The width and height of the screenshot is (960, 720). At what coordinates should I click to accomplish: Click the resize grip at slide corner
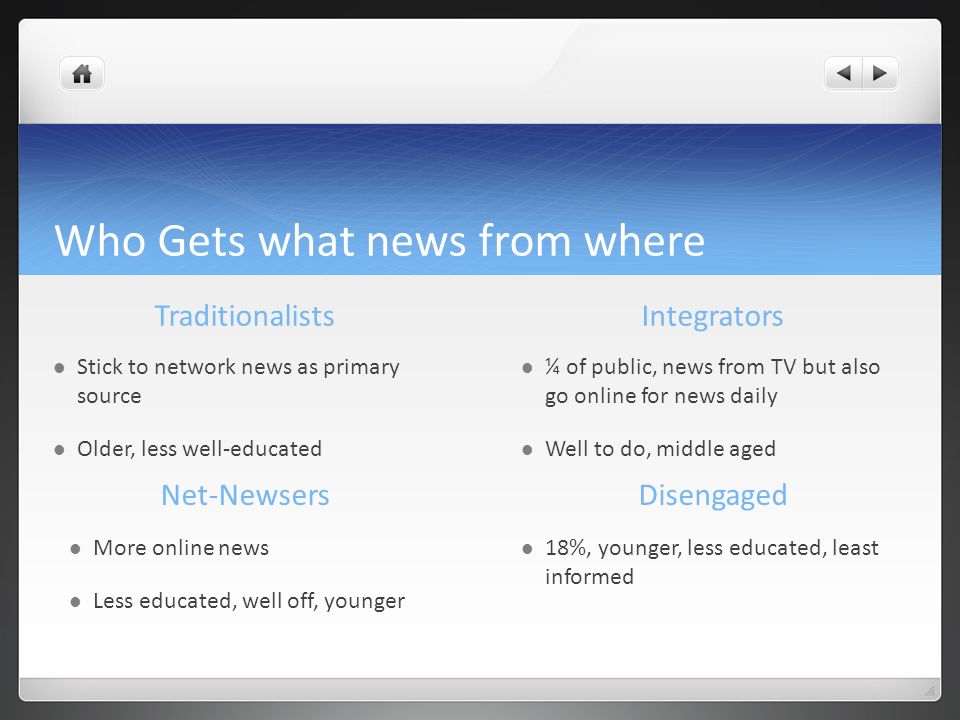(931, 691)
